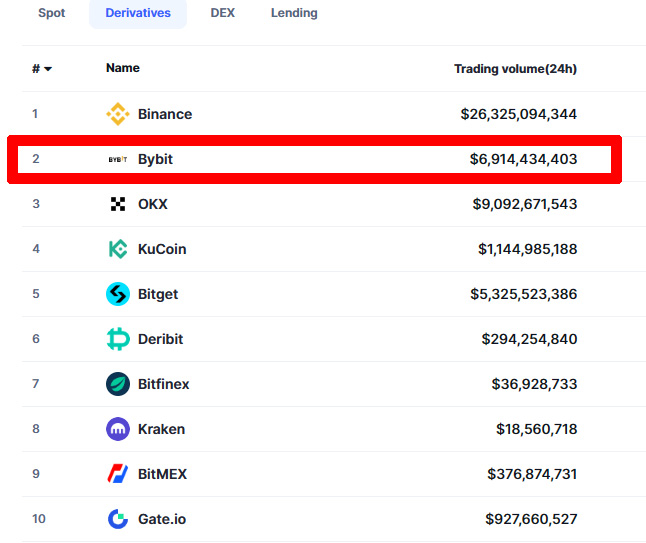
Task: Switch to the Spot tab
Action: coord(52,13)
